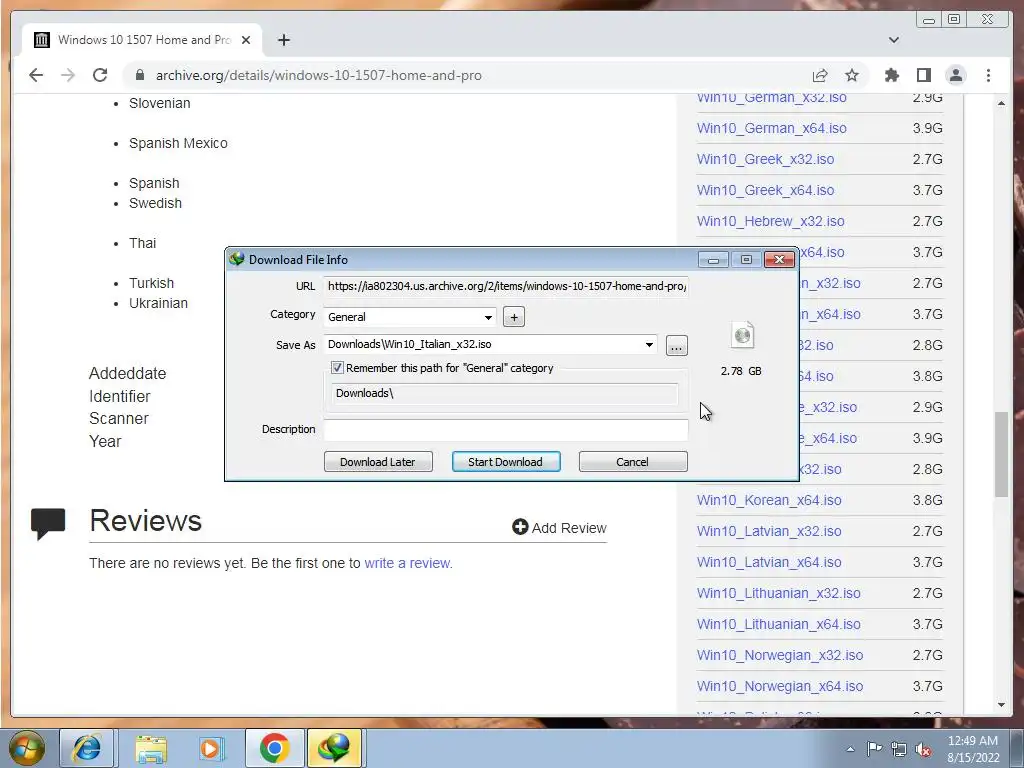
Task: Click the Action Center flag icon
Action: pos(874,748)
